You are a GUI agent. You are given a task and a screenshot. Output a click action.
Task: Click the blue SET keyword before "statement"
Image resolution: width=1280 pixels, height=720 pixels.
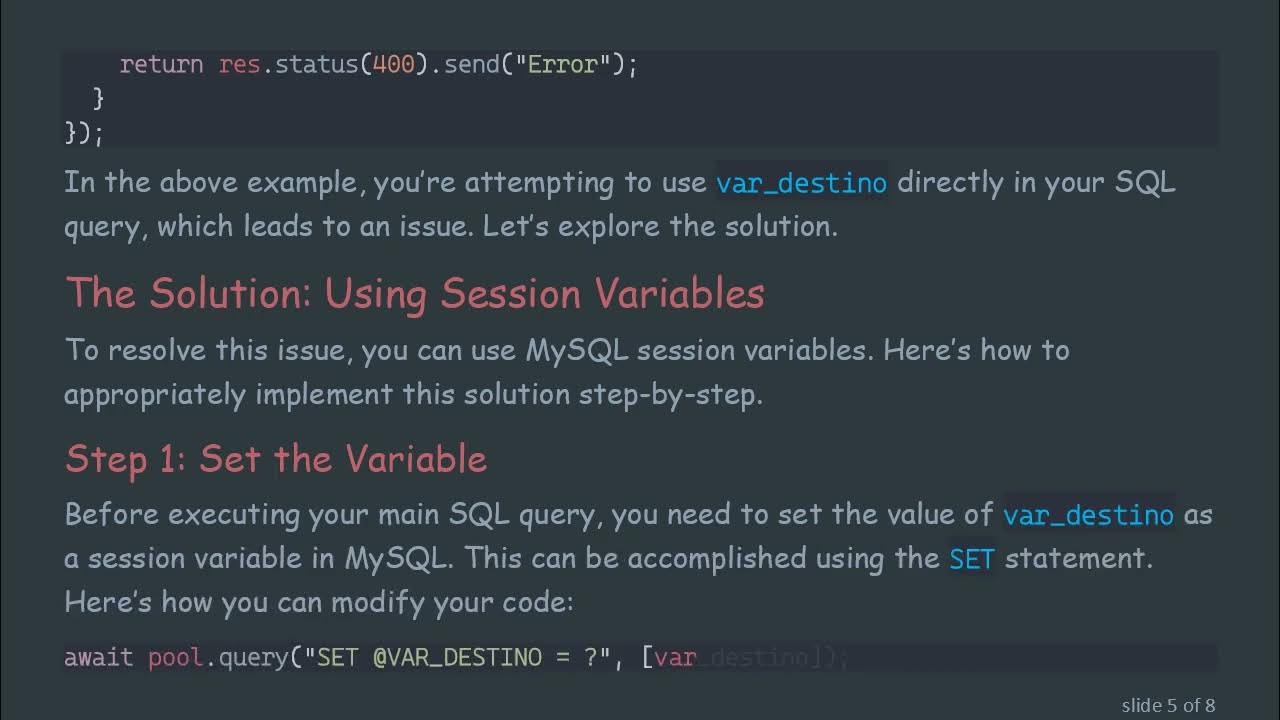pyautogui.click(x=971, y=558)
